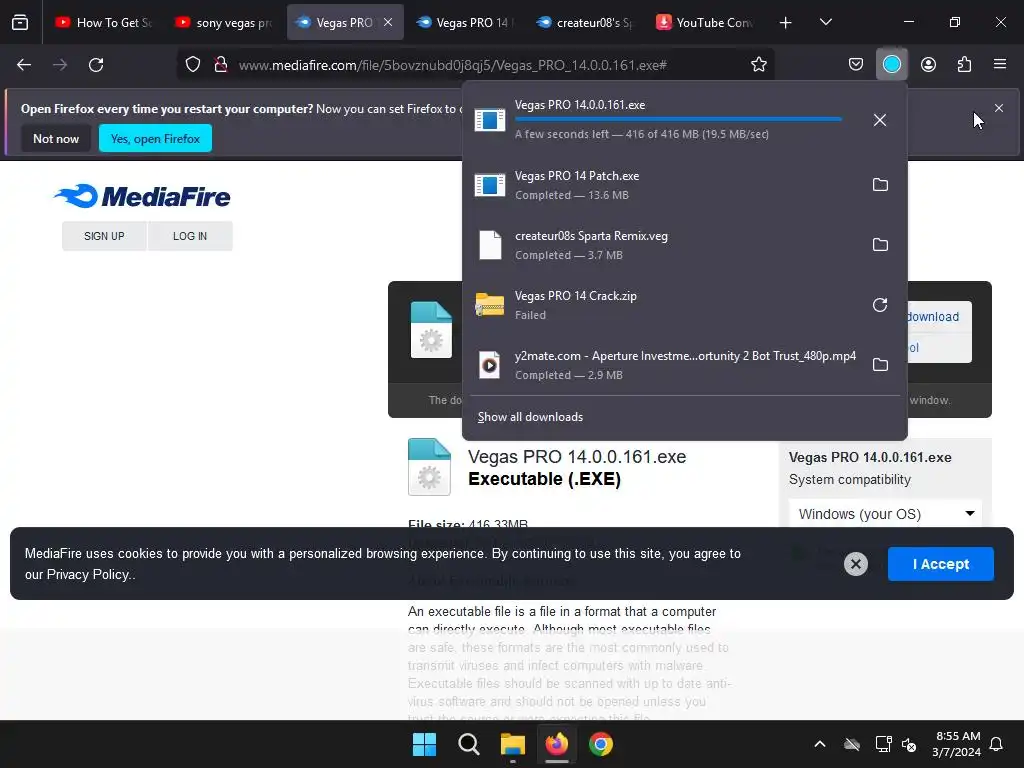Click the Not now button
1024x768 pixels.
56,138
